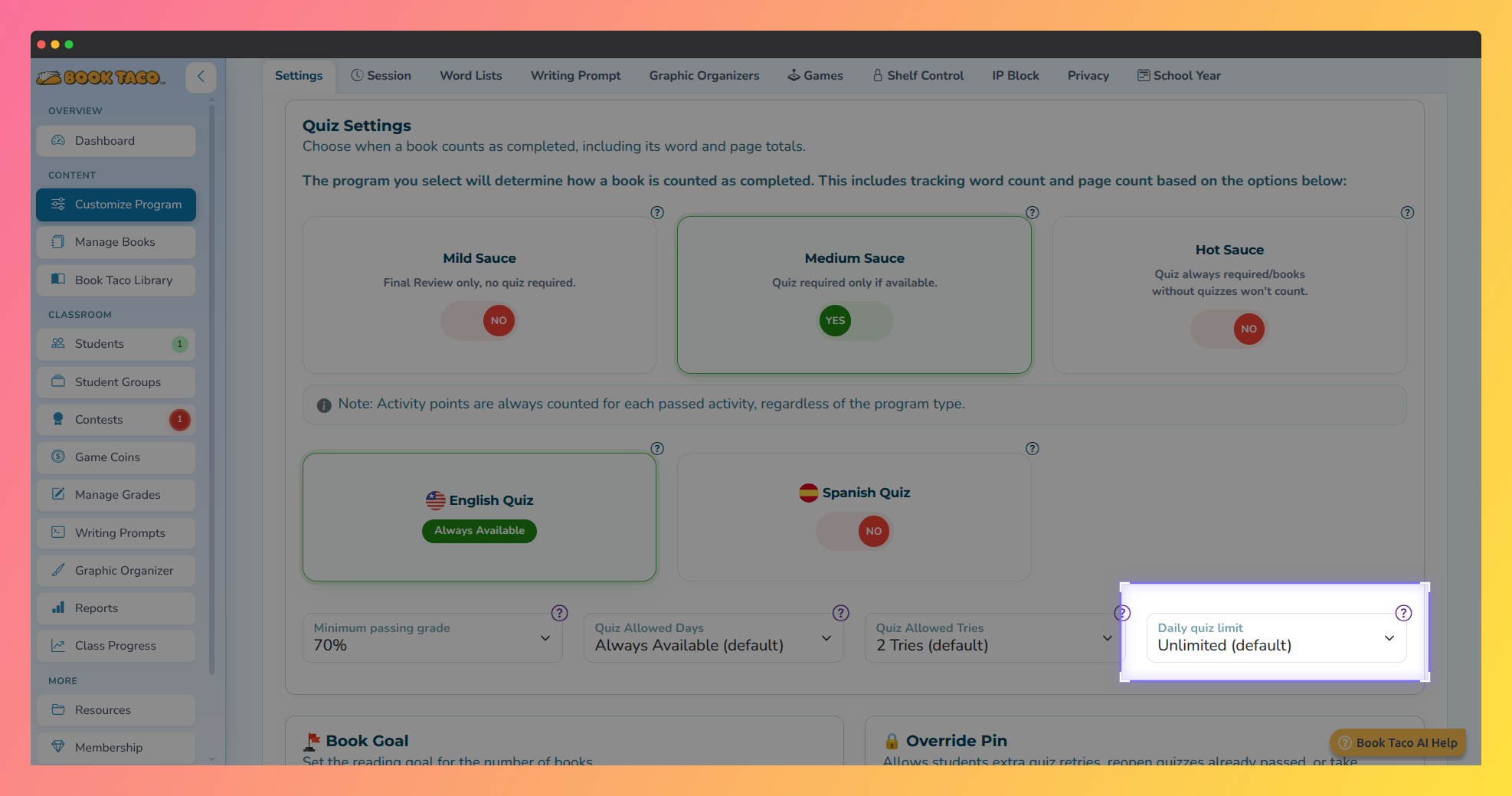Click the Dashboard gauge icon
The width and height of the screenshot is (1512, 796).
58,140
